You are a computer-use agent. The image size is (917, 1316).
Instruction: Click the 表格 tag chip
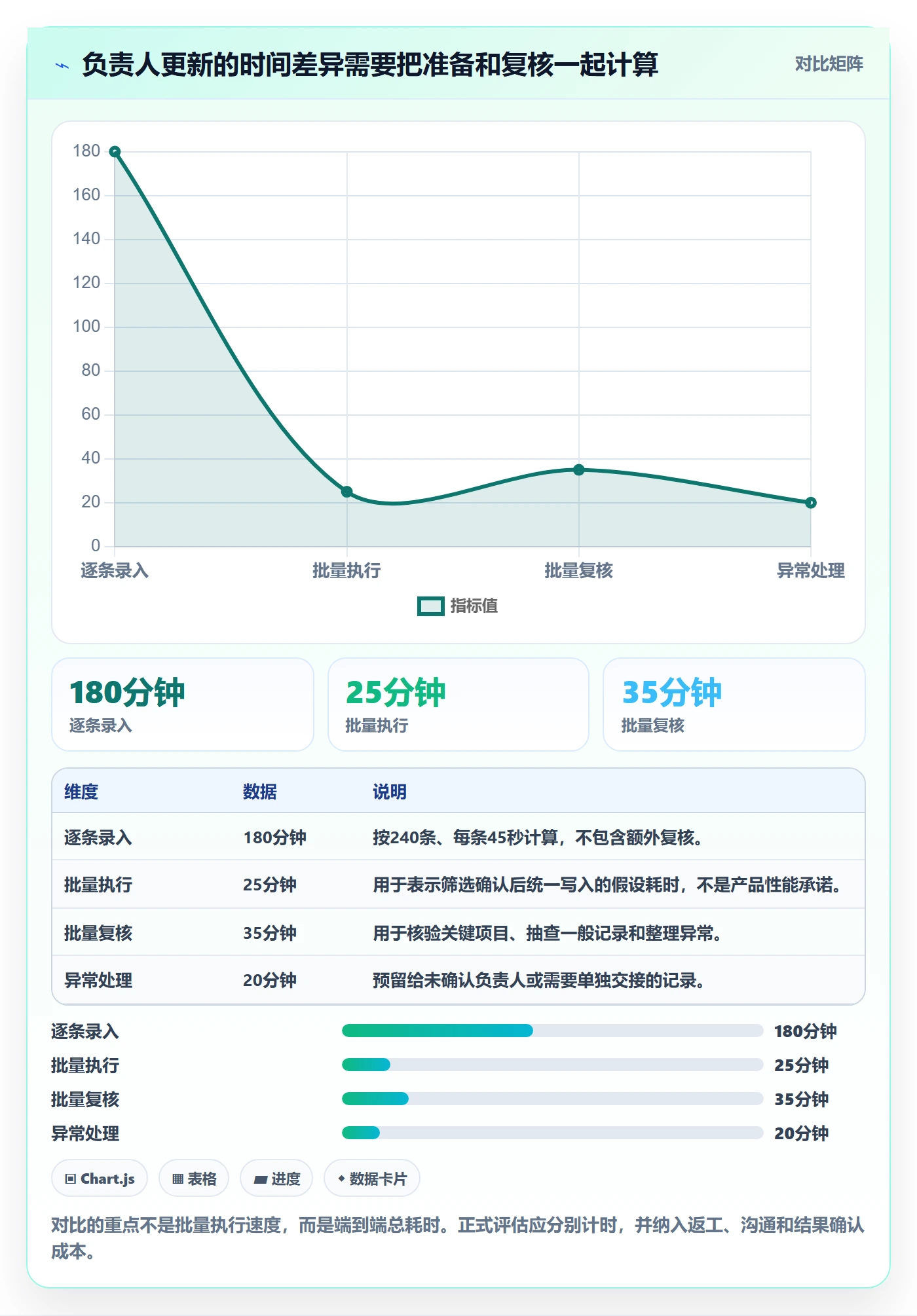coord(194,1179)
